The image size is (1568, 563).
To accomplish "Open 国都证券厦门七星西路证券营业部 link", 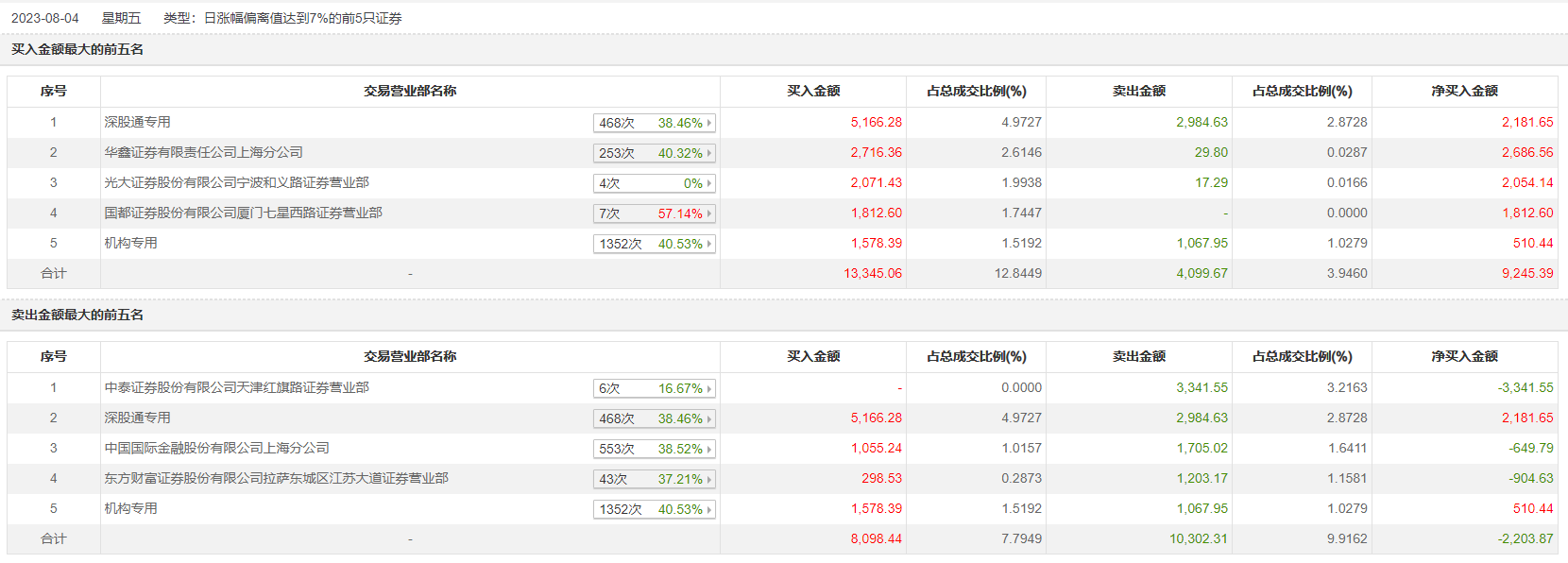I will pos(243,213).
